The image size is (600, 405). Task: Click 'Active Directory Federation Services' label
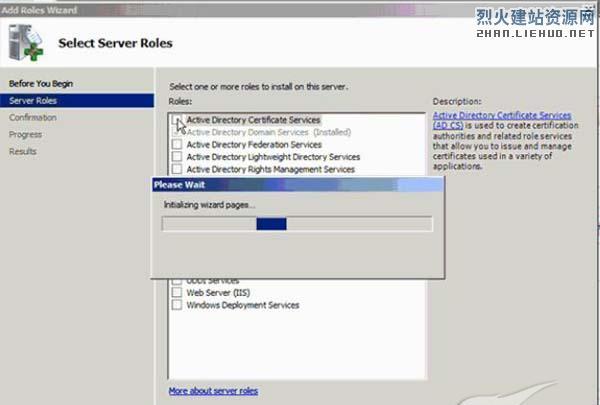pyautogui.click(x=254, y=144)
